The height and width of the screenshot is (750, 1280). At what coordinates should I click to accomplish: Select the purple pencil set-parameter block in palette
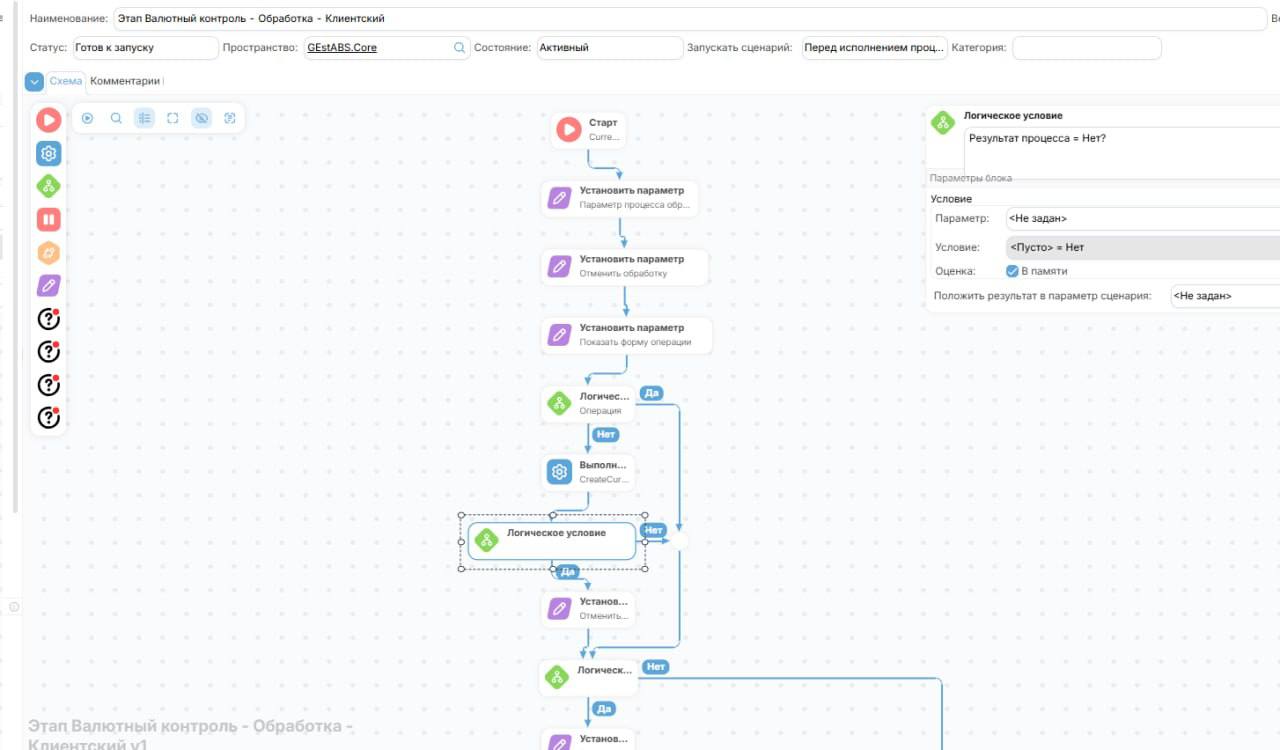pos(48,285)
